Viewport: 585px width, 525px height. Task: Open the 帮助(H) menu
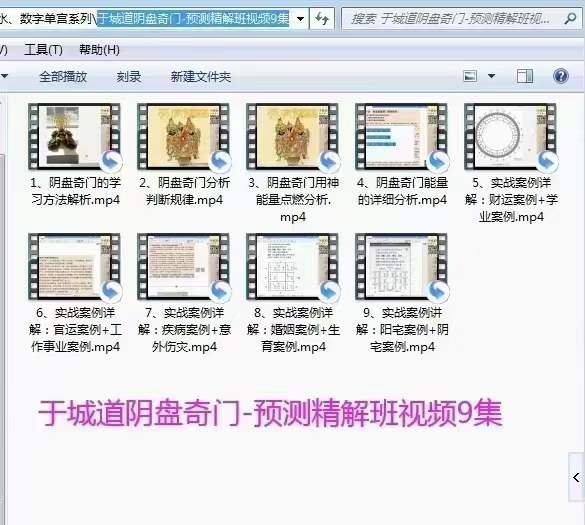click(99, 50)
